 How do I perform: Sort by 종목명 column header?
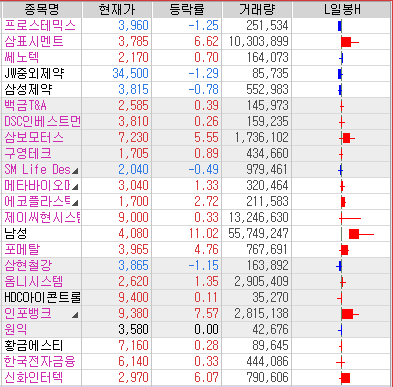(x=42, y=10)
